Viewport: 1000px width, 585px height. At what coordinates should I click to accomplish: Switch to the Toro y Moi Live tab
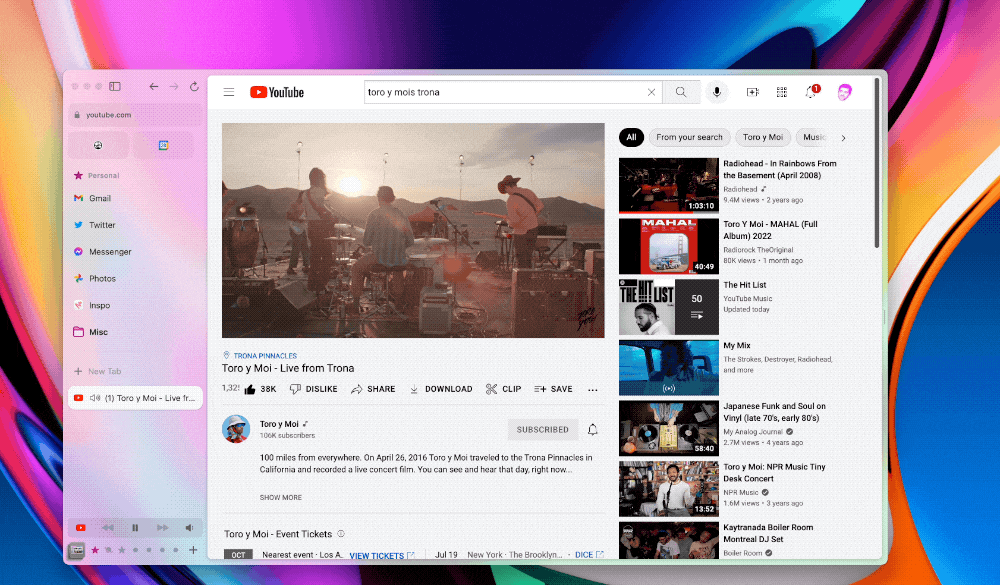coord(135,398)
